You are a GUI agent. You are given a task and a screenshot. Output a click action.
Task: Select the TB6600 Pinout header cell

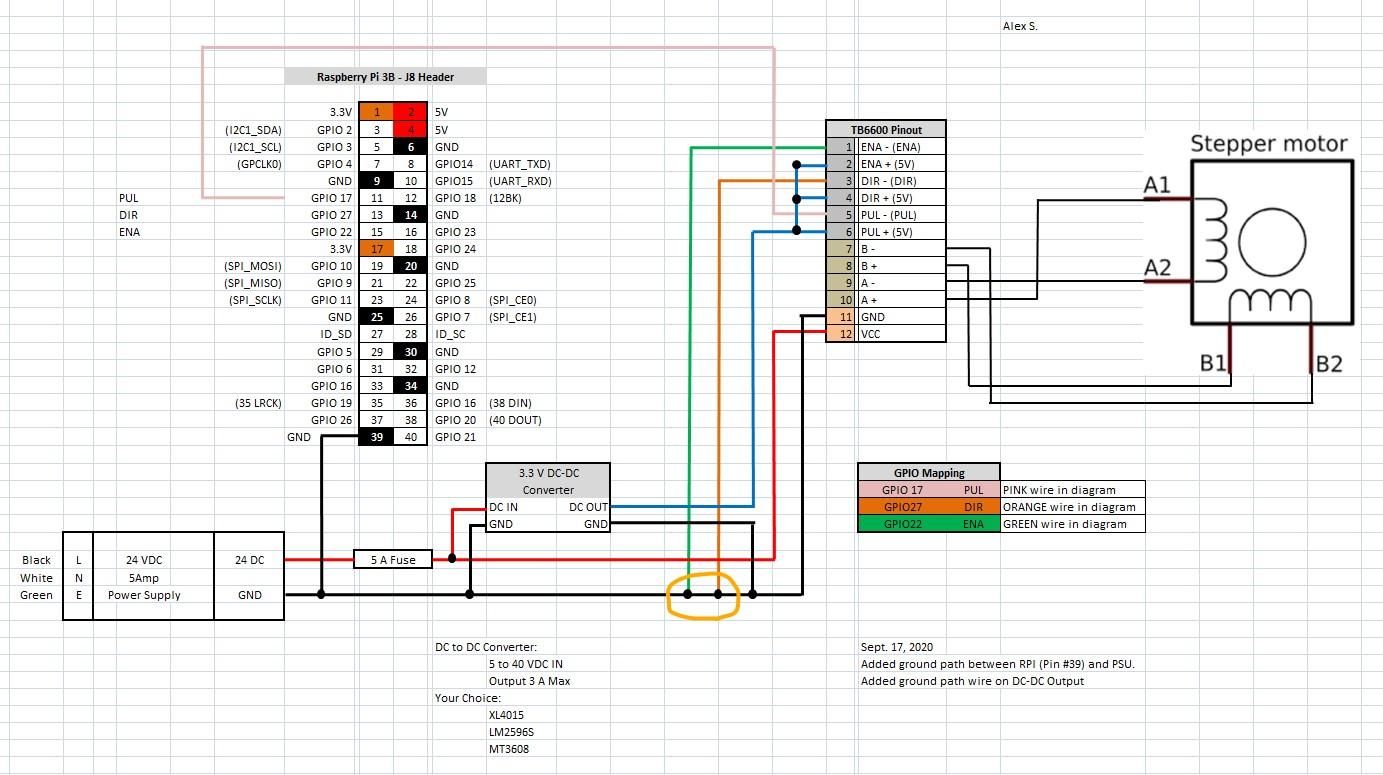886,129
